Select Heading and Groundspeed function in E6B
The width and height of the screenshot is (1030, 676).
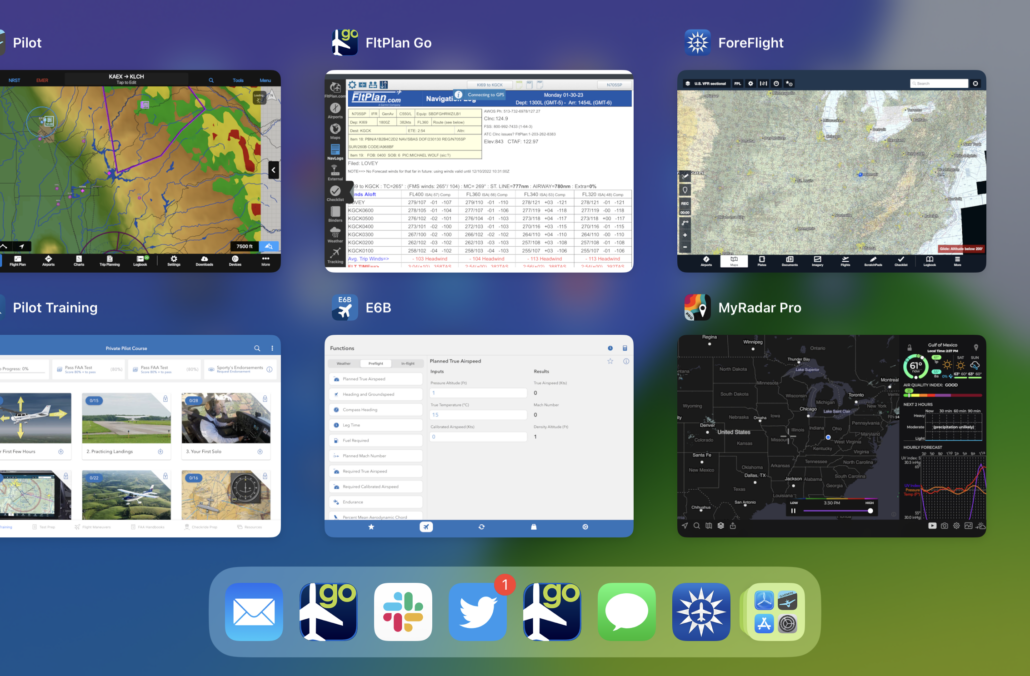click(x=376, y=394)
